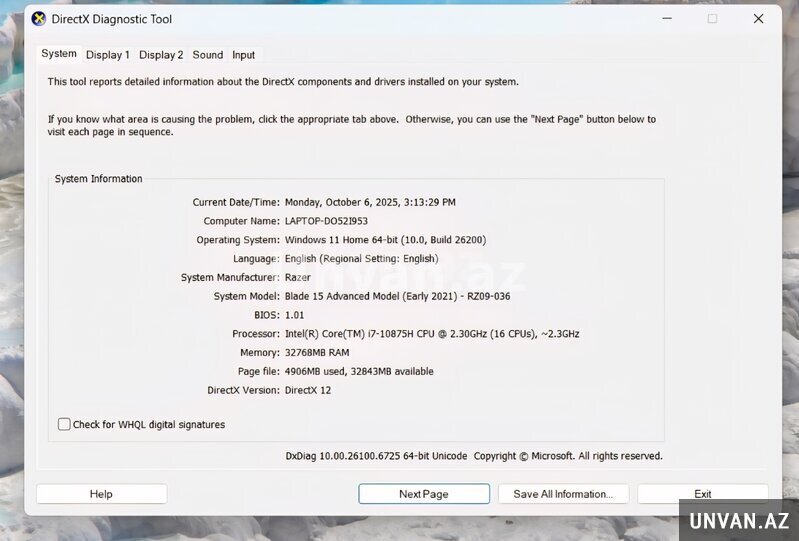Close the DirectX Diagnostic Tool window
This screenshot has height=541, width=799.
coord(758,18)
